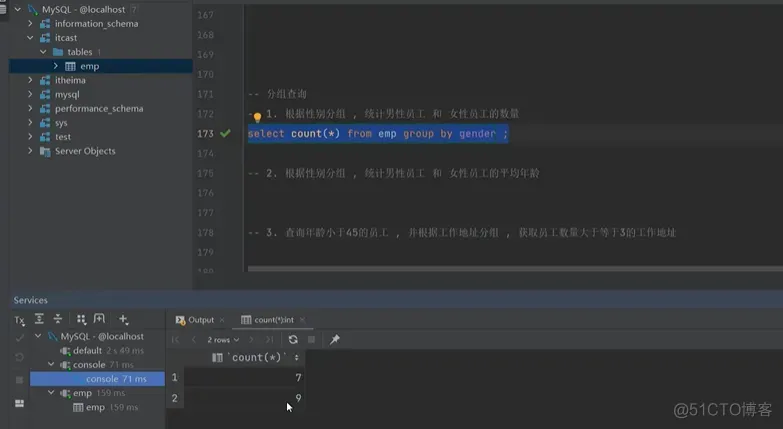
Task: Click the Collapse All icon in Services
Action: click(58, 319)
